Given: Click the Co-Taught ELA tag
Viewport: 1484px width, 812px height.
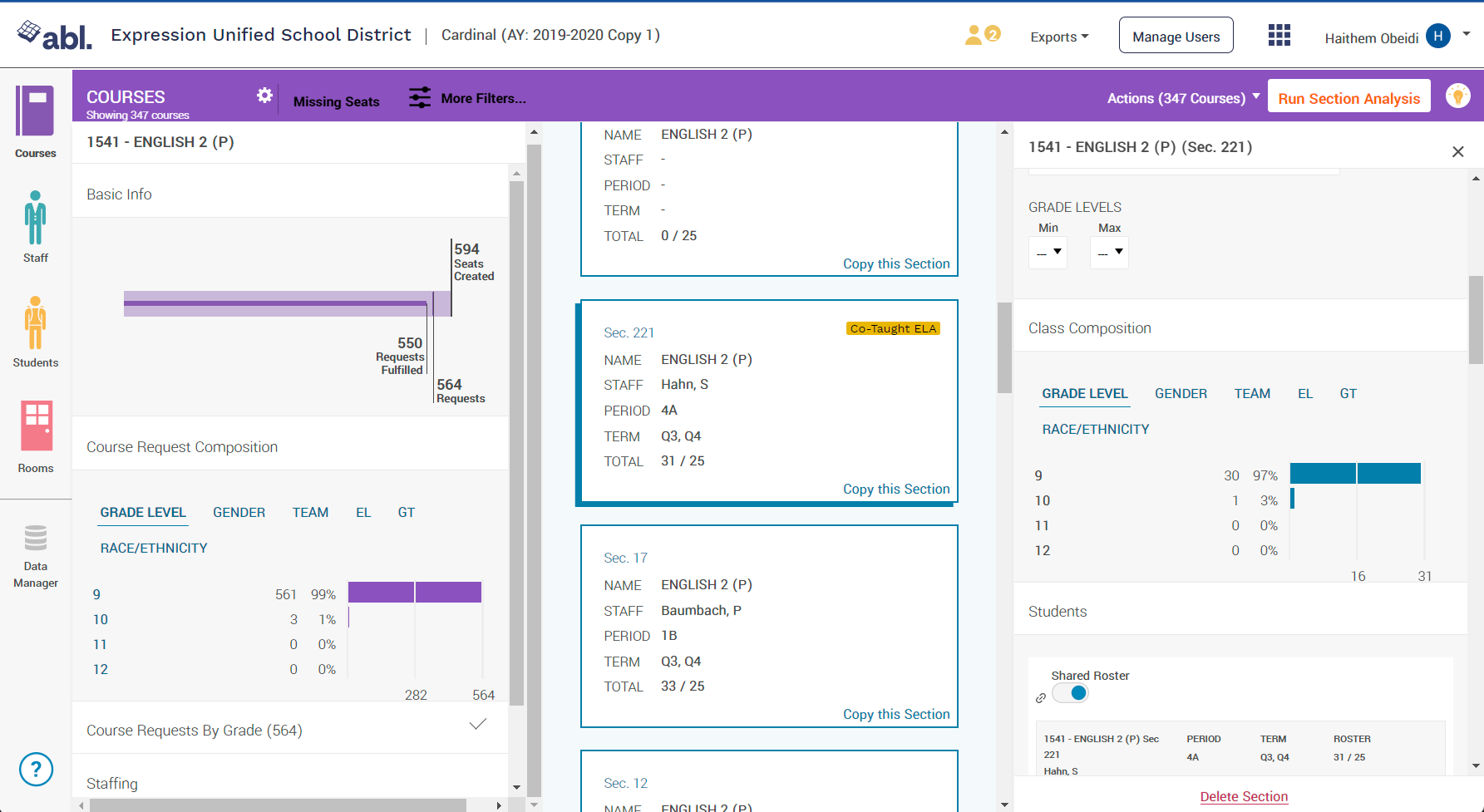Looking at the screenshot, I should pos(893,328).
